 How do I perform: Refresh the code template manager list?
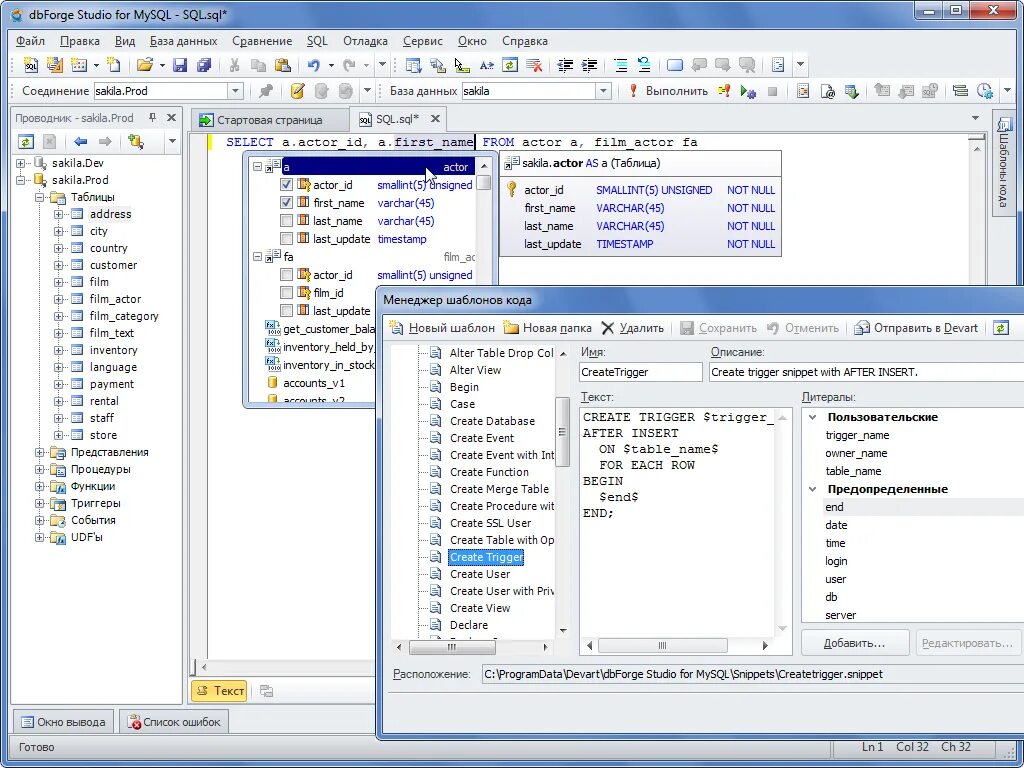tap(1000, 328)
